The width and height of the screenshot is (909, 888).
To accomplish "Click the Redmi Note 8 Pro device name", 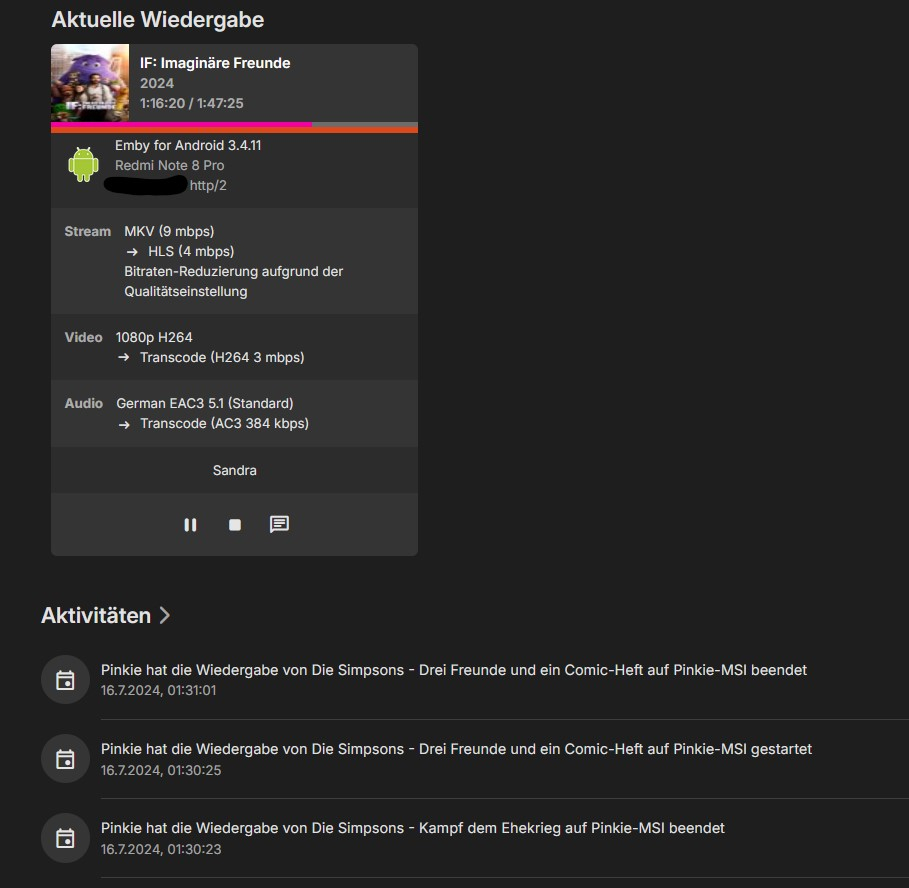I will pyautogui.click(x=169, y=165).
